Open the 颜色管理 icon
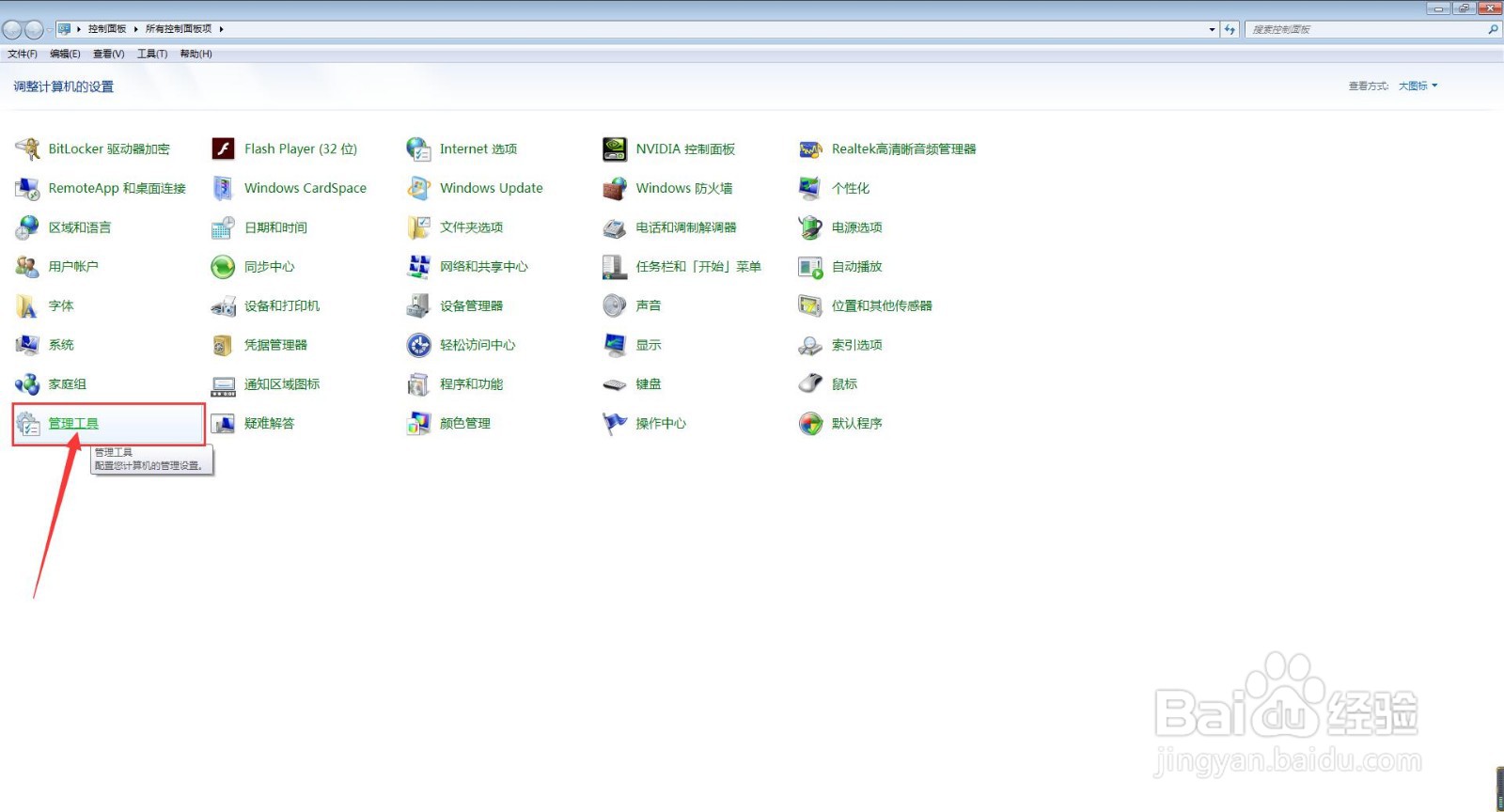The width and height of the screenshot is (1504, 812). tap(418, 424)
